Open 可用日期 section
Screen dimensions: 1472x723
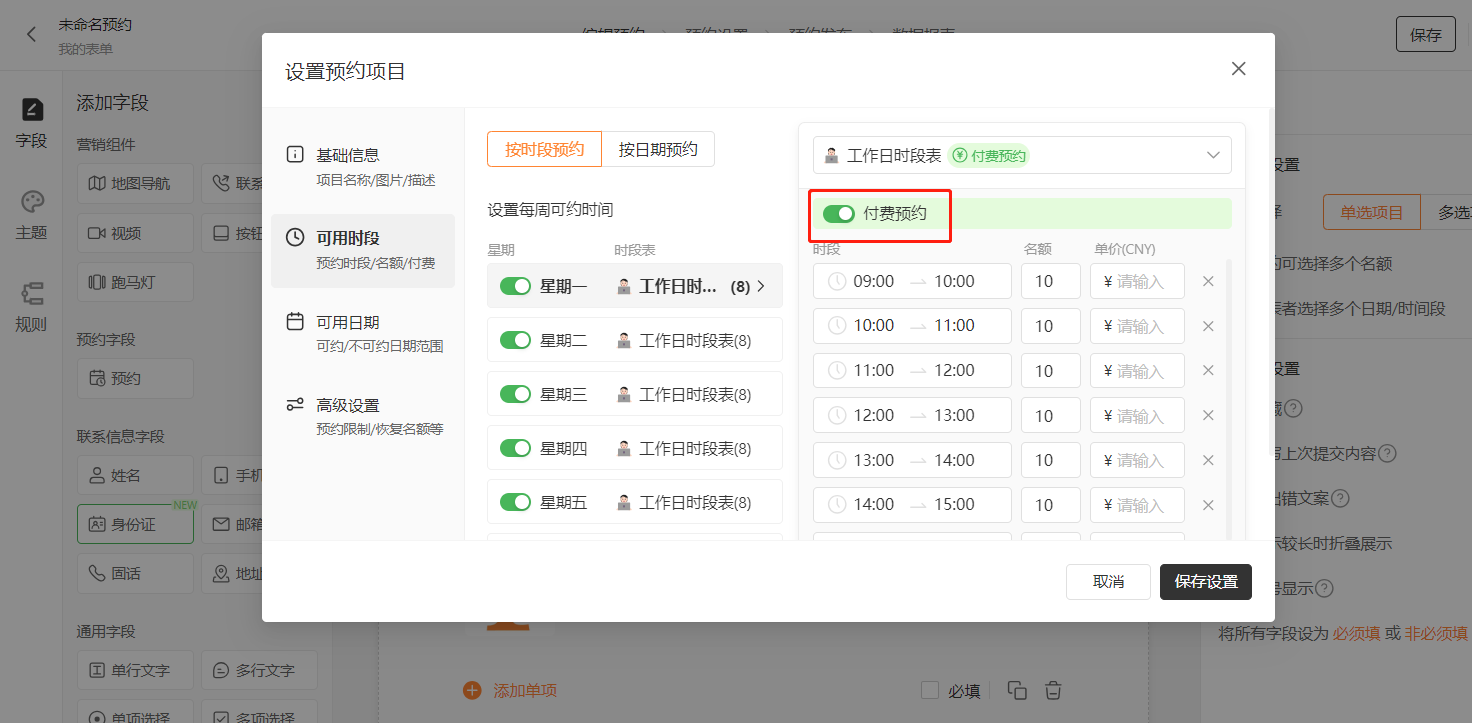tap(363, 334)
